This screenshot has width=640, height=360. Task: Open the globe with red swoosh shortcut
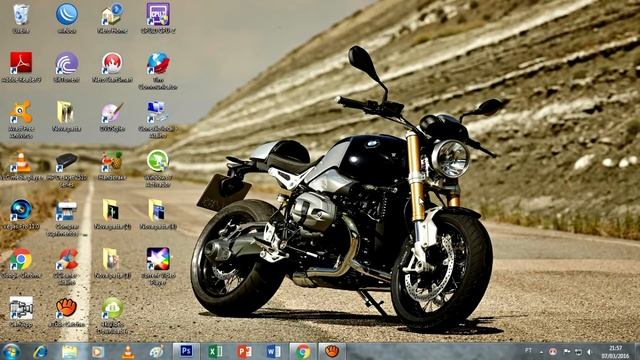click(158, 71)
